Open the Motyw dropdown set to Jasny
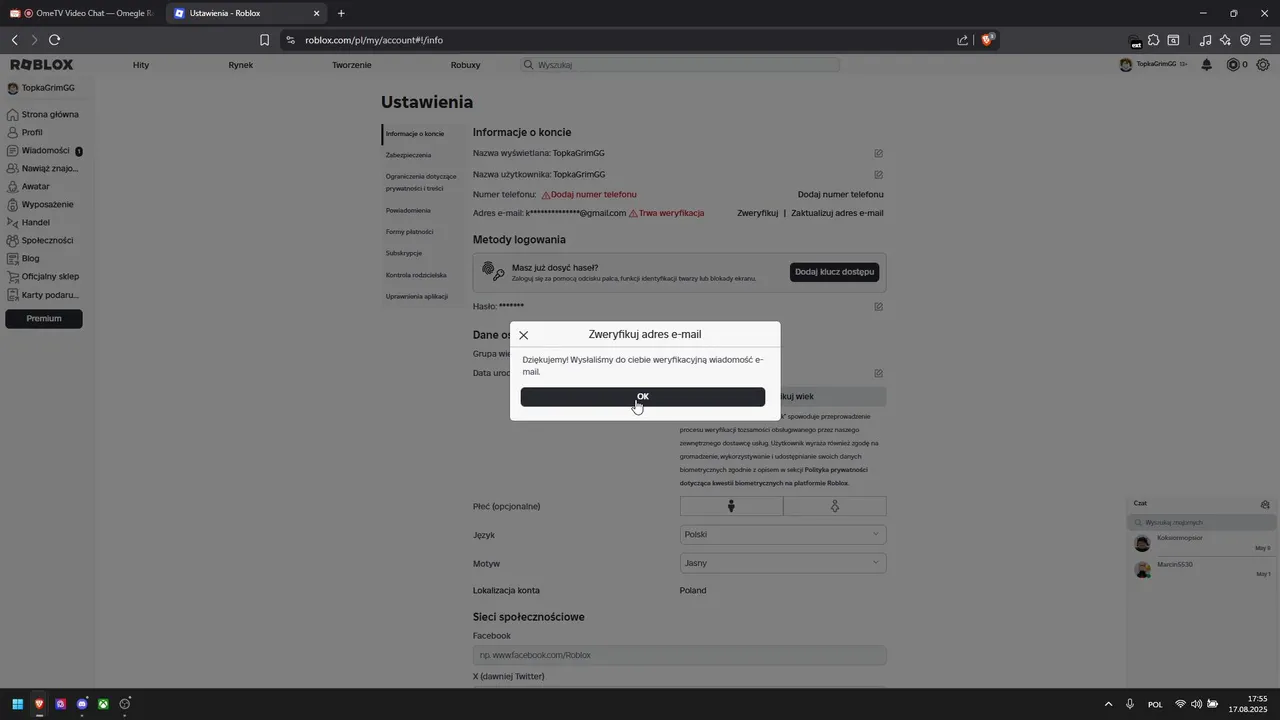Image resolution: width=1280 pixels, height=720 pixels. [x=783, y=563]
